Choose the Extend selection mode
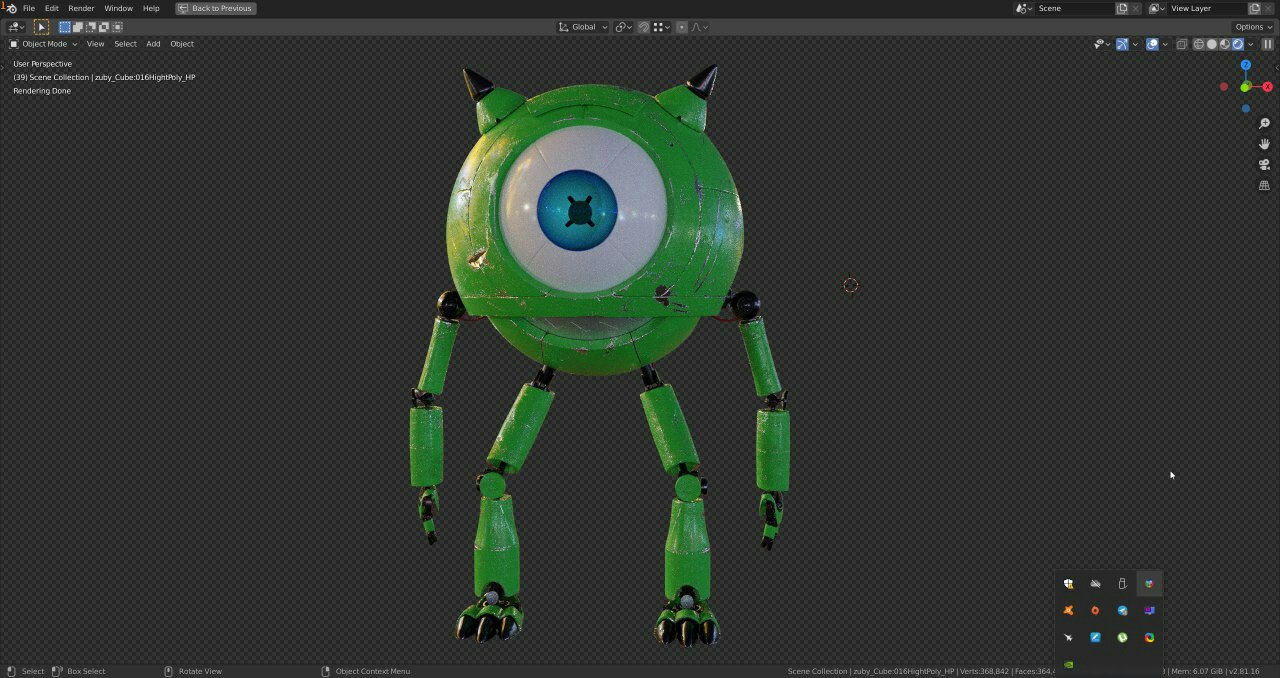 pyautogui.click(x=78, y=27)
